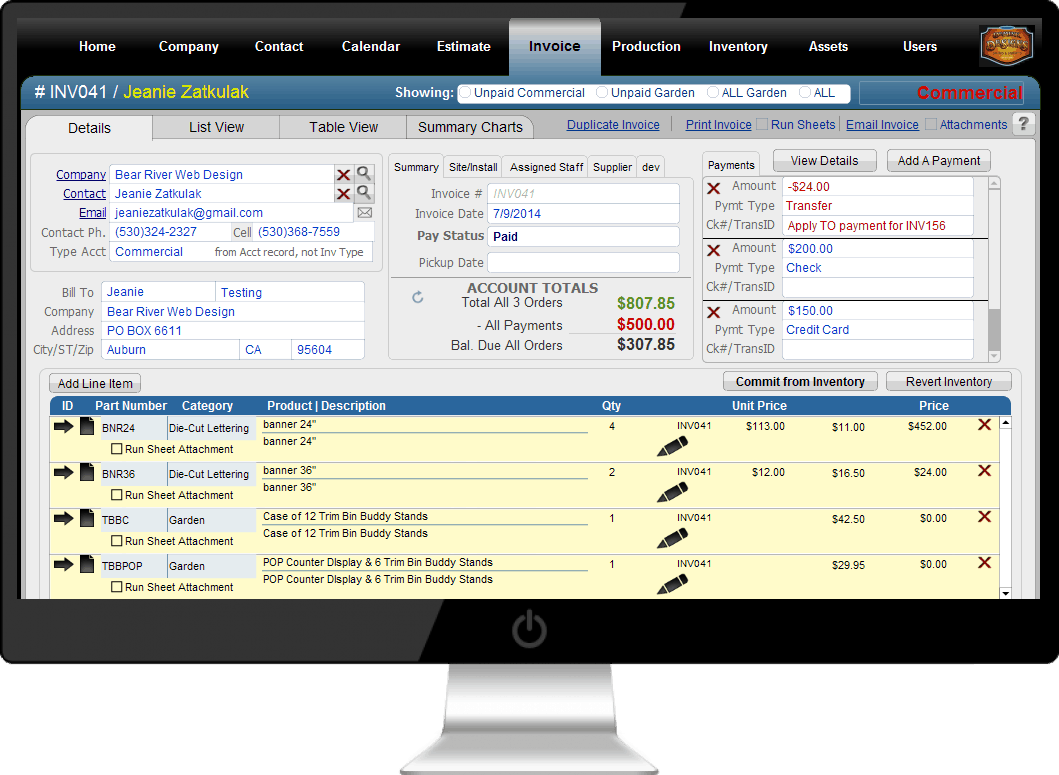This screenshot has width=1059, height=775.
Task: Click the Add A Payment button
Action: pos(938,161)
